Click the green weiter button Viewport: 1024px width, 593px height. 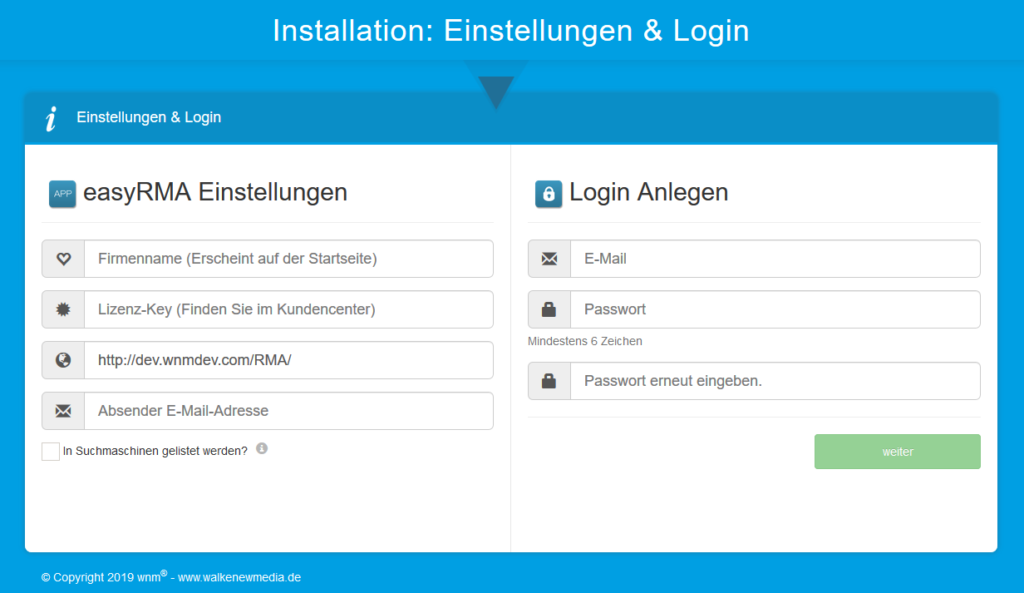tap(897, 451)
